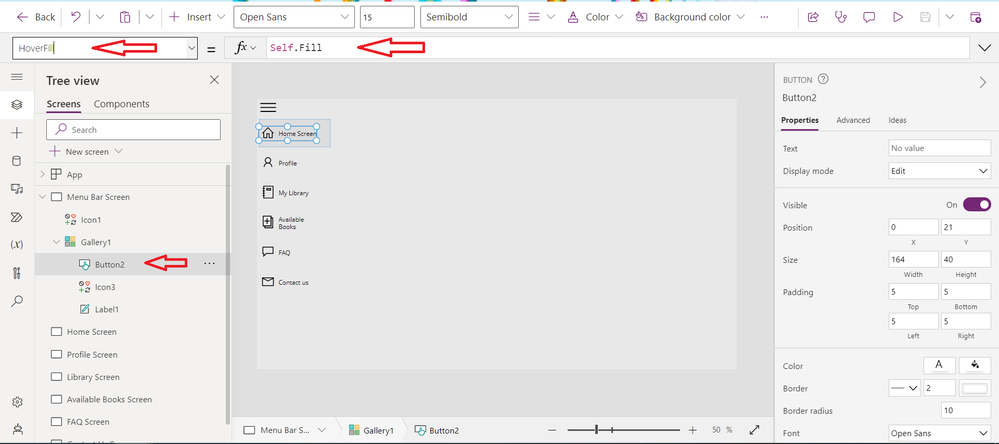The width and height of the screenshot is (999, 444).
Task: Open the Display mode dropdown
Action: coord(939,171)
